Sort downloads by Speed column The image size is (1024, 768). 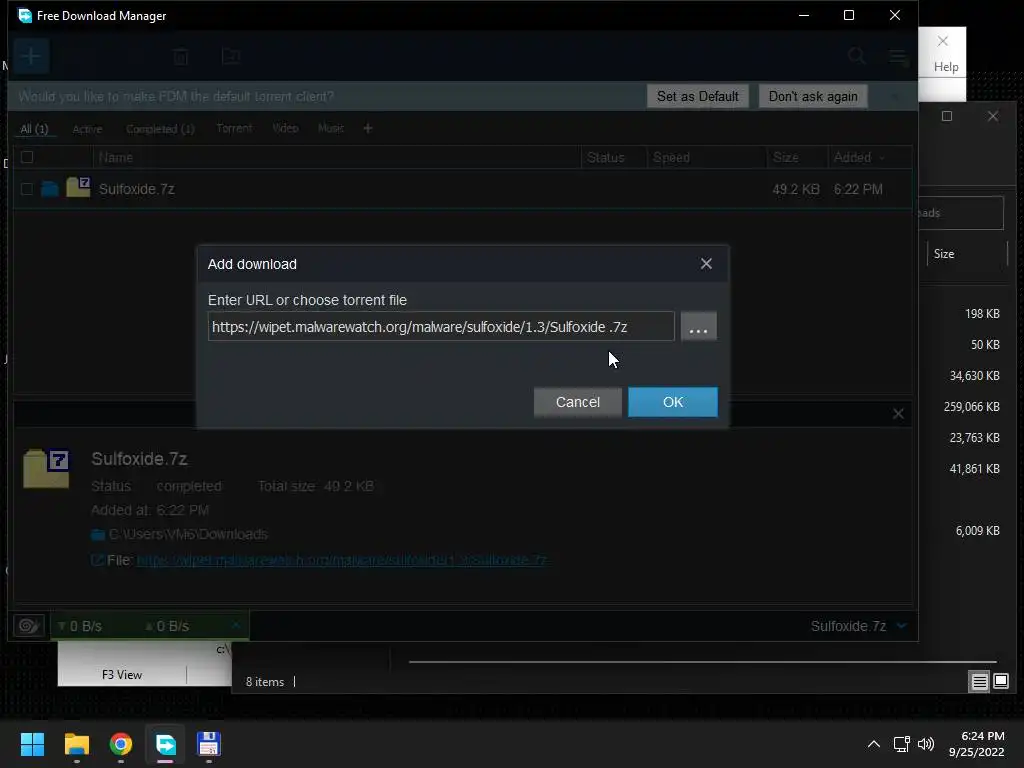tap(671, 157)
